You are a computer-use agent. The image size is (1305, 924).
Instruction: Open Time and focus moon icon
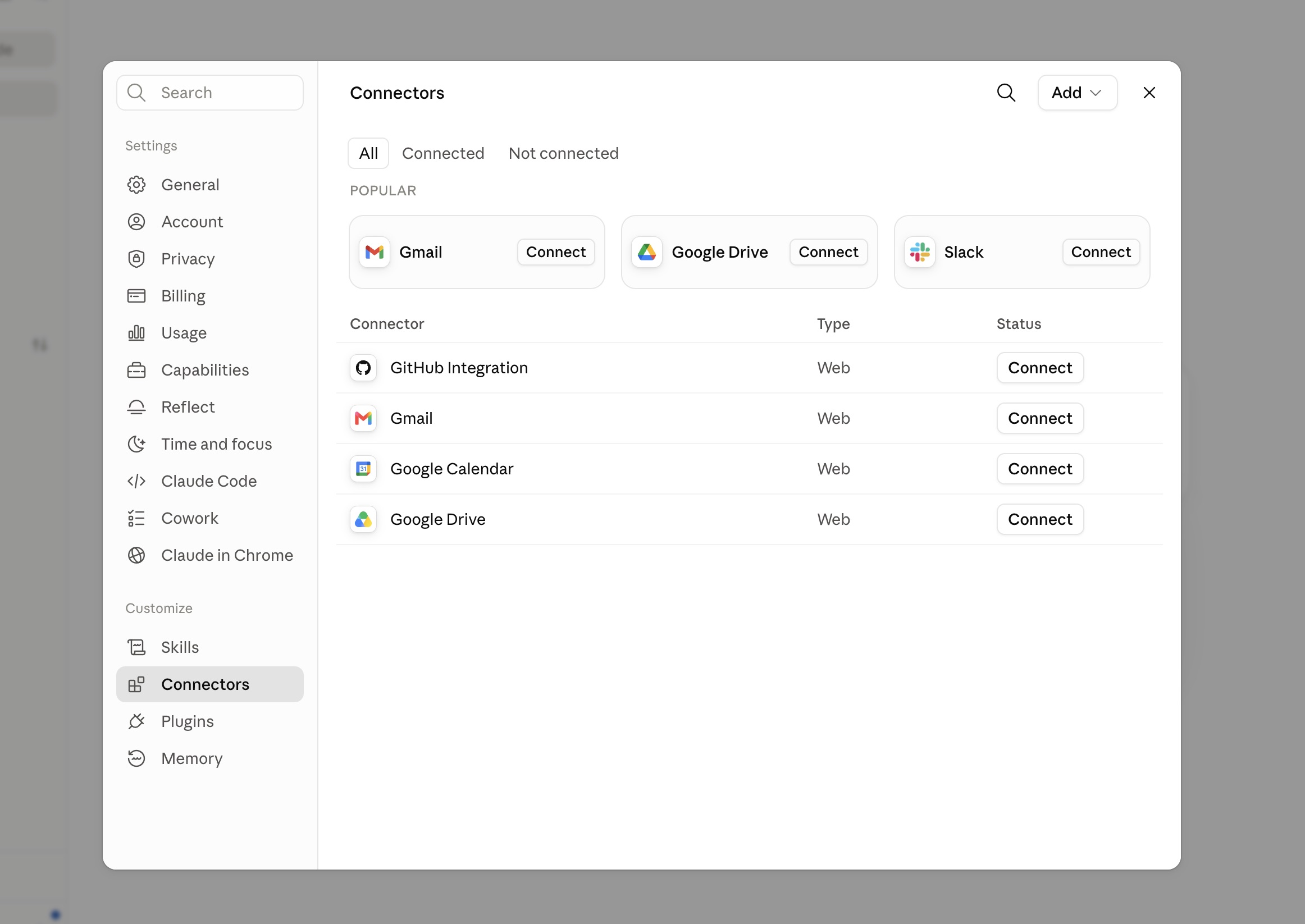[136, 444]
